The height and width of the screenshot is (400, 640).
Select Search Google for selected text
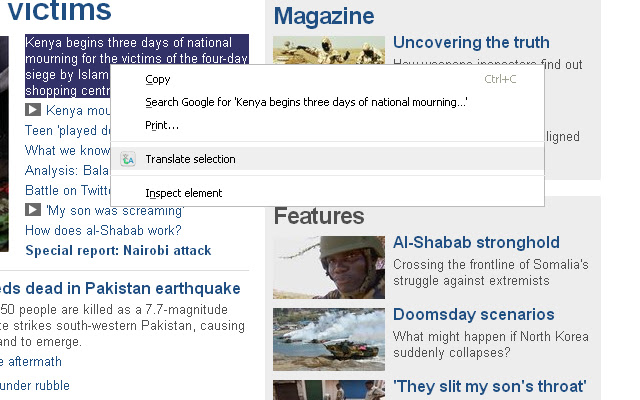tap(306, 102)
